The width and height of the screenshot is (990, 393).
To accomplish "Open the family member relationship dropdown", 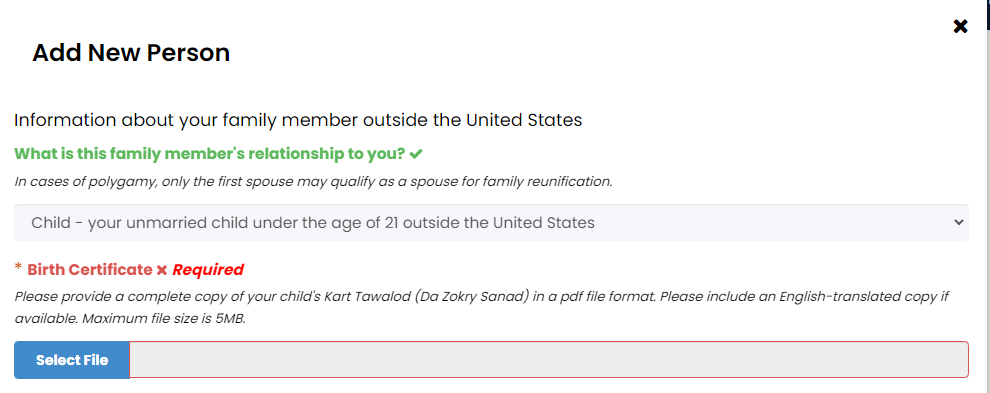I will pos(491,222).
